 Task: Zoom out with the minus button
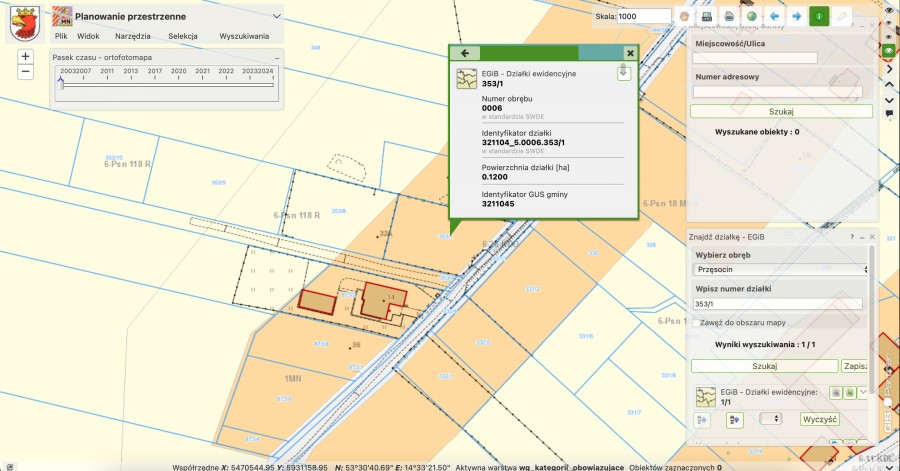(26, 72)
